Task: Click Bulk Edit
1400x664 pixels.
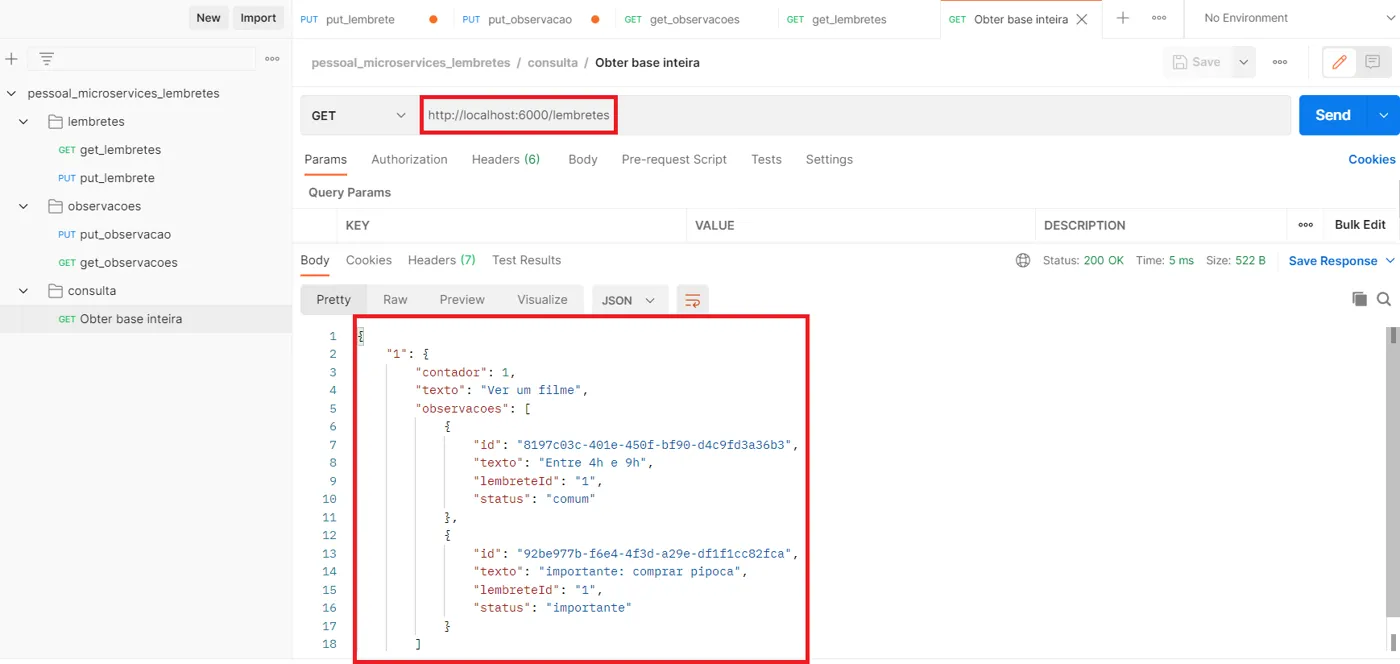Action: [x=1360, y=225]
